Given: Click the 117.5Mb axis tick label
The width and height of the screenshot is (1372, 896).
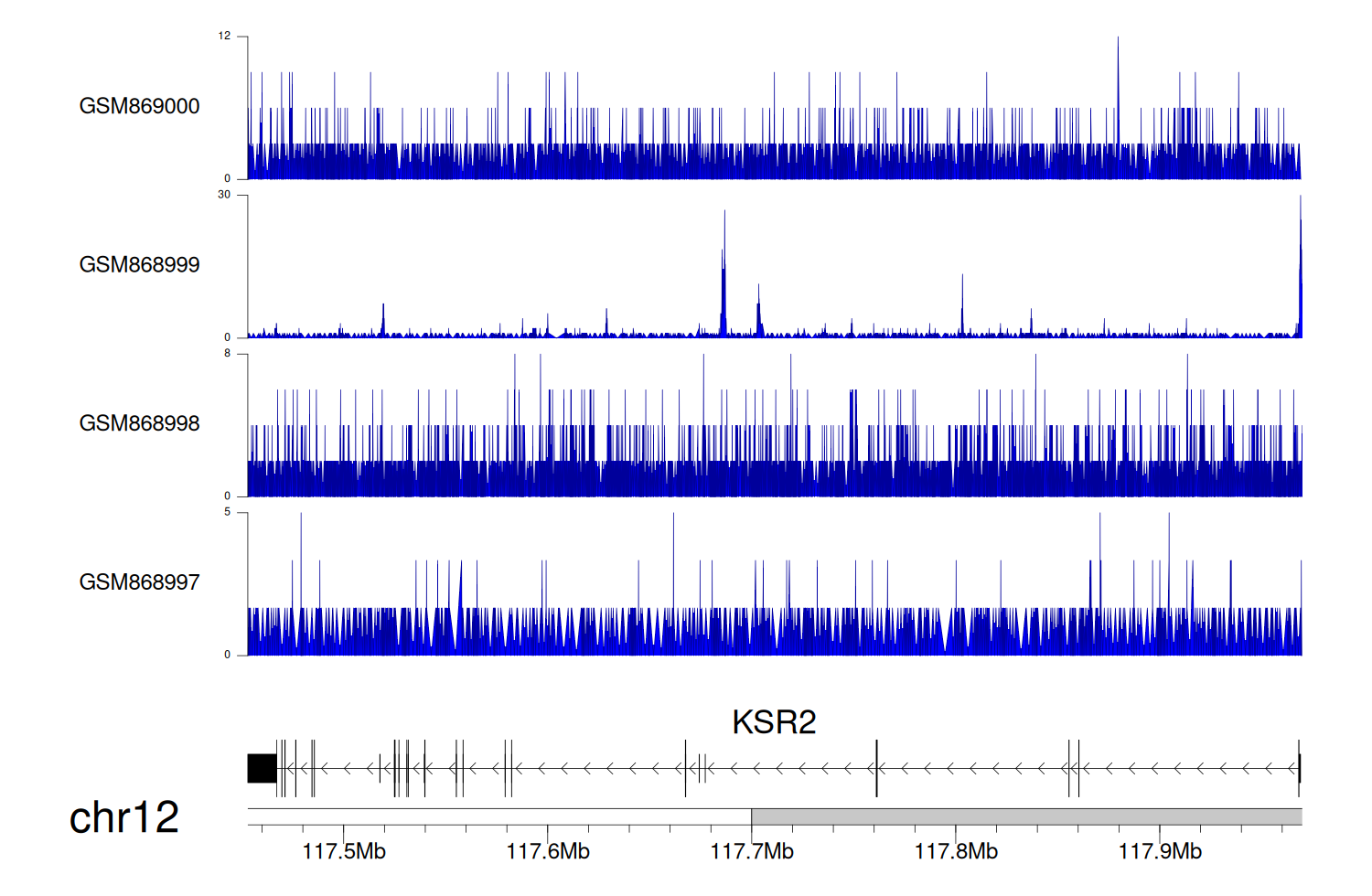Looking at the screenshot, I should [x=344, y=852].
